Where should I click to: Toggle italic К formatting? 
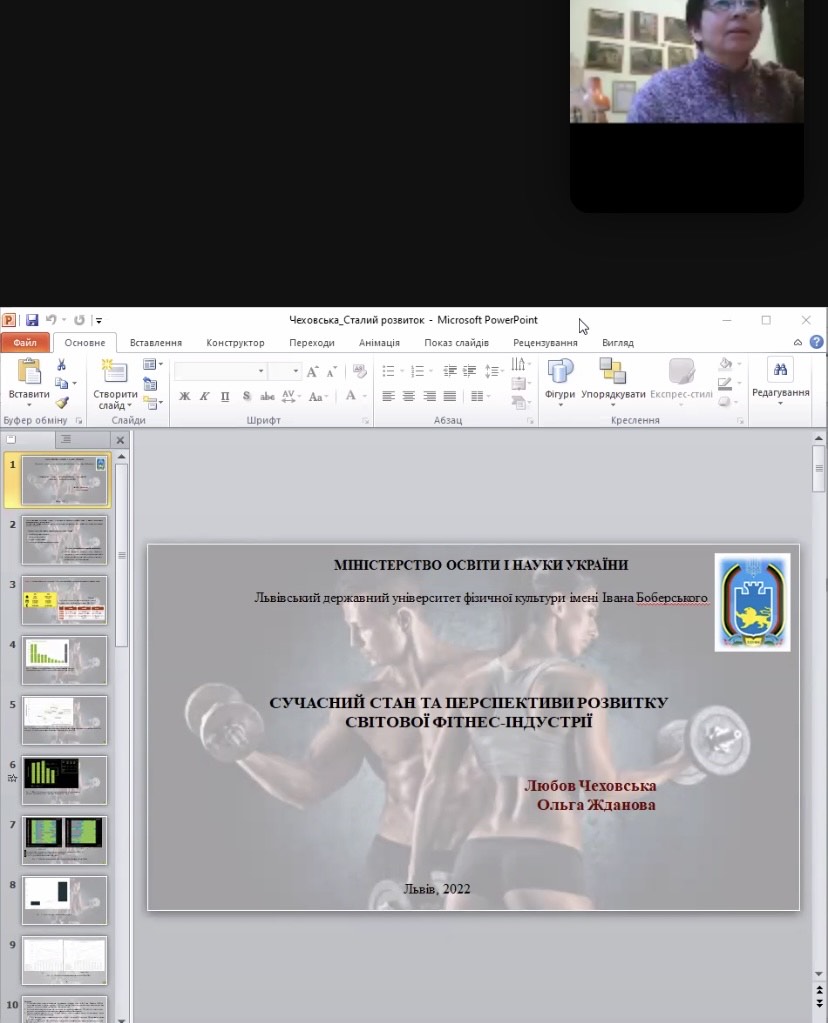(204, 396)
